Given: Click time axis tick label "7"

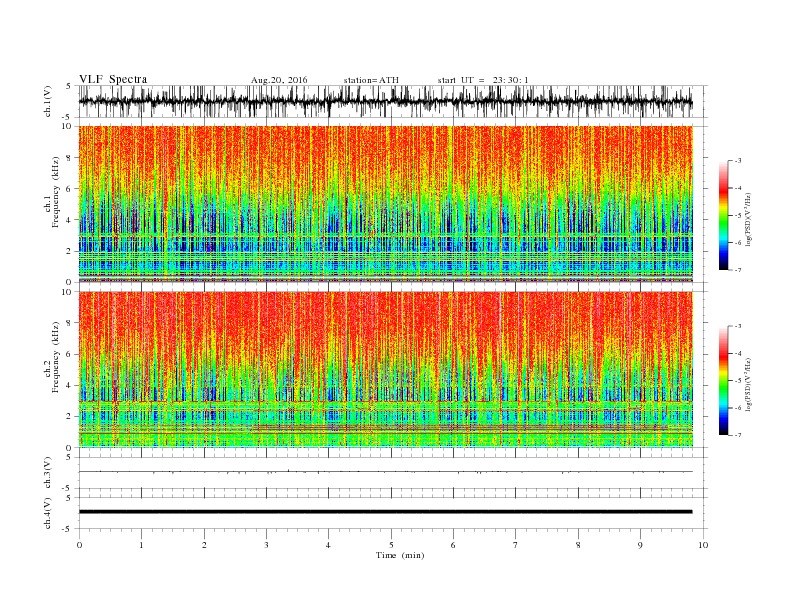Looking at the screenshot, I should (x=516, y=545).
